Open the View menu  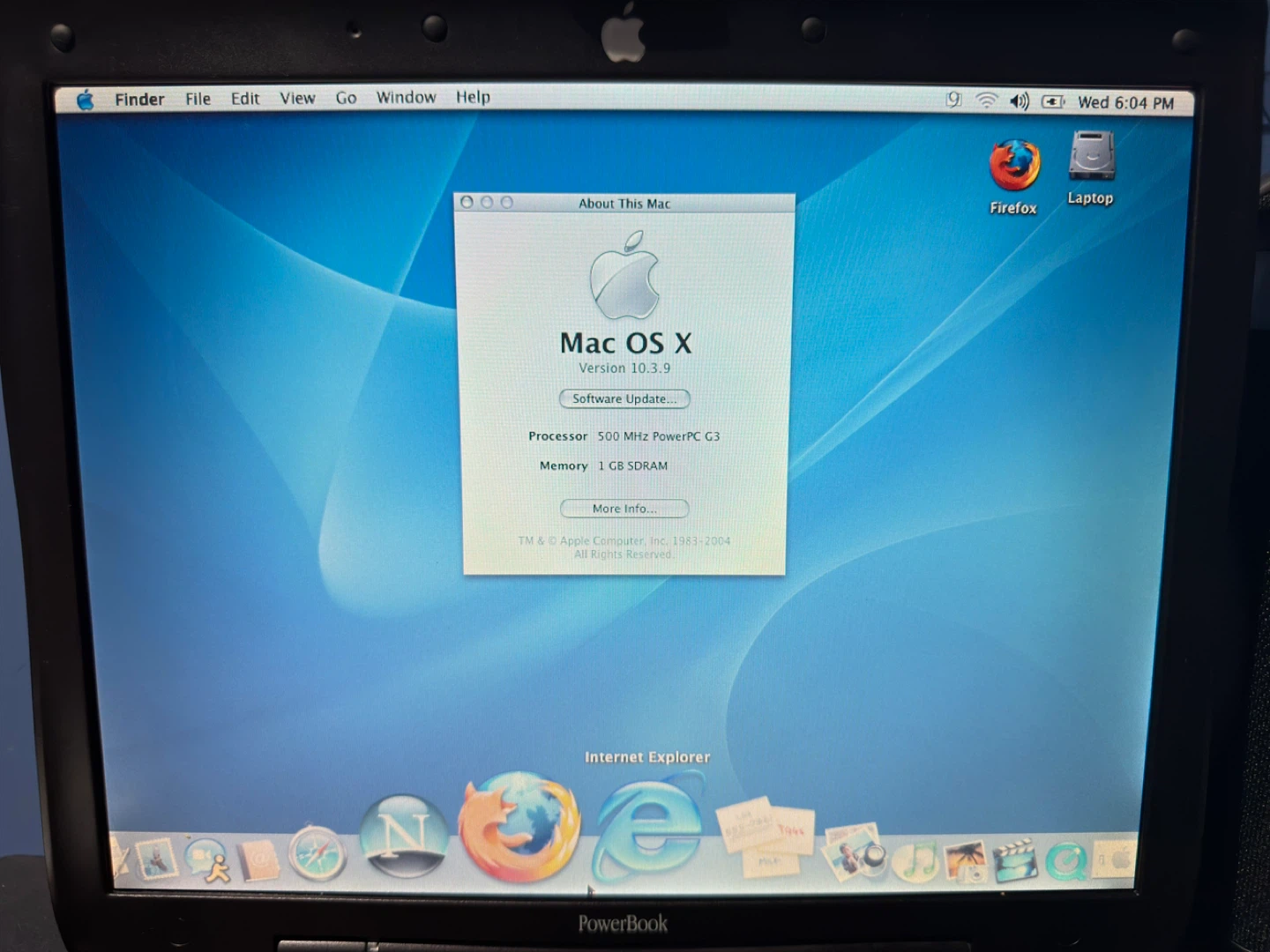297,98
